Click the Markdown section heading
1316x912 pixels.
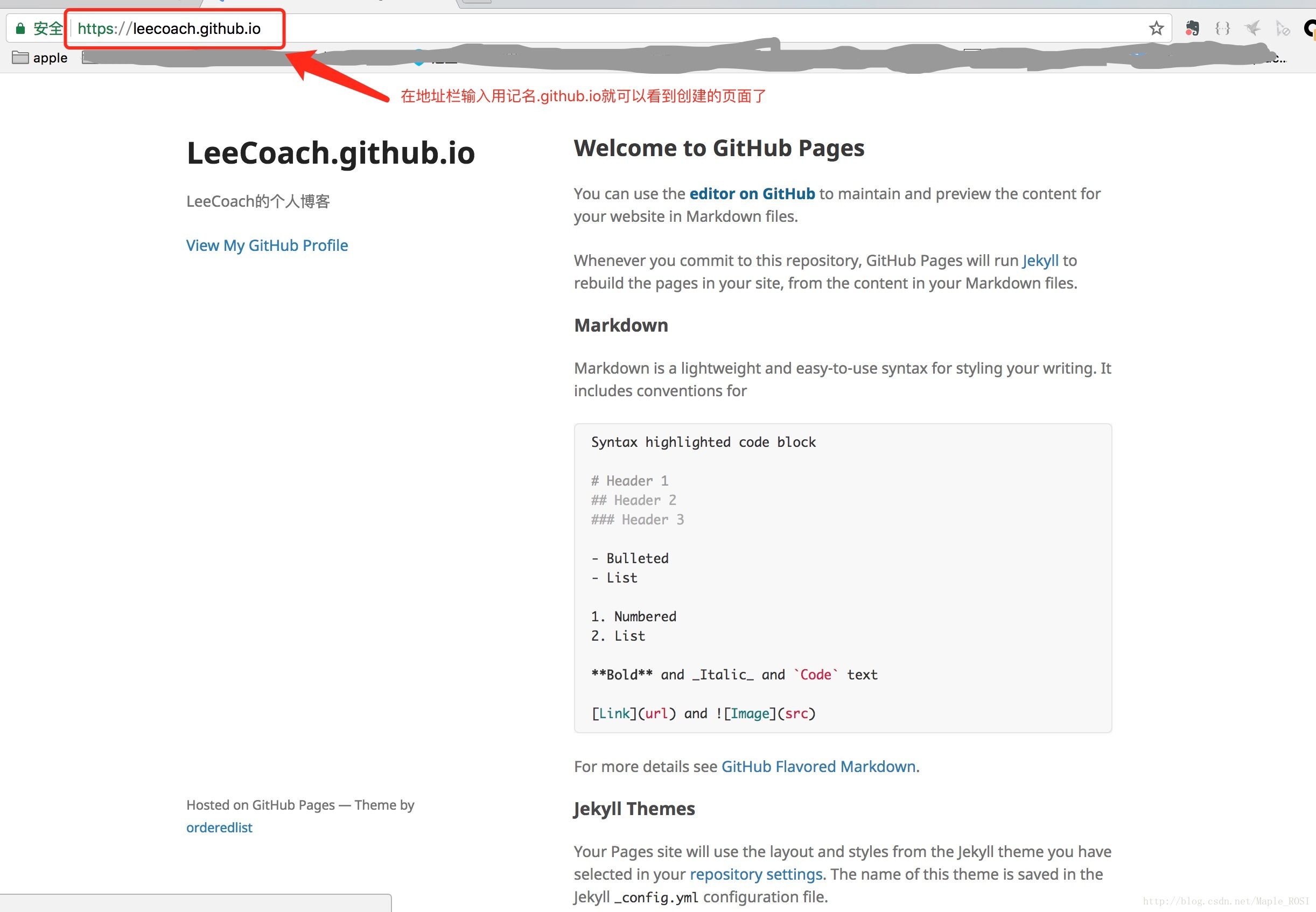[x=621, y=325]
